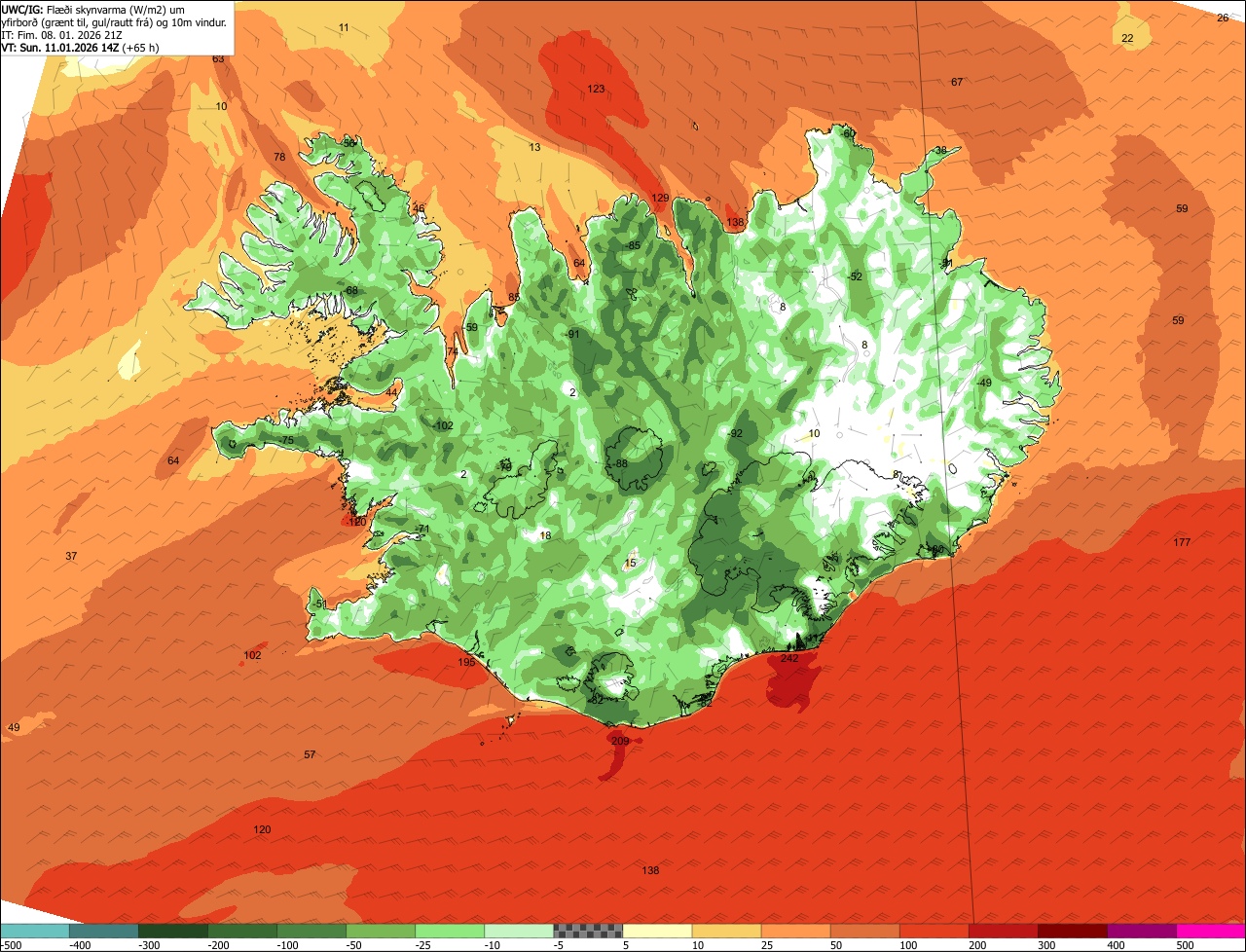Click the 15 value in the southern highlands
The width and height of the screenshot is (1246, 952).
click(630, 563)
